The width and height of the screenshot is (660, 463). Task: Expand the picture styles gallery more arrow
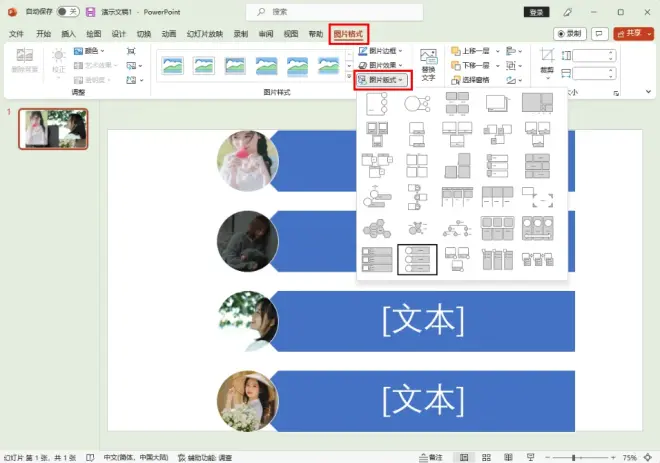click(x=349, y=77)
